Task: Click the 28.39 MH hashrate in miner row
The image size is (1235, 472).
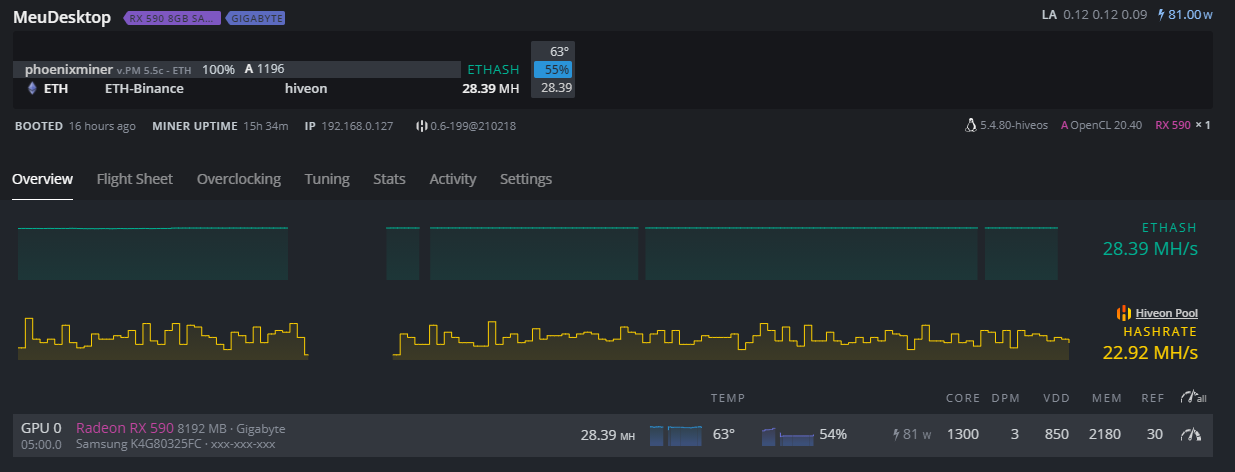Action: tap(490, 88)
